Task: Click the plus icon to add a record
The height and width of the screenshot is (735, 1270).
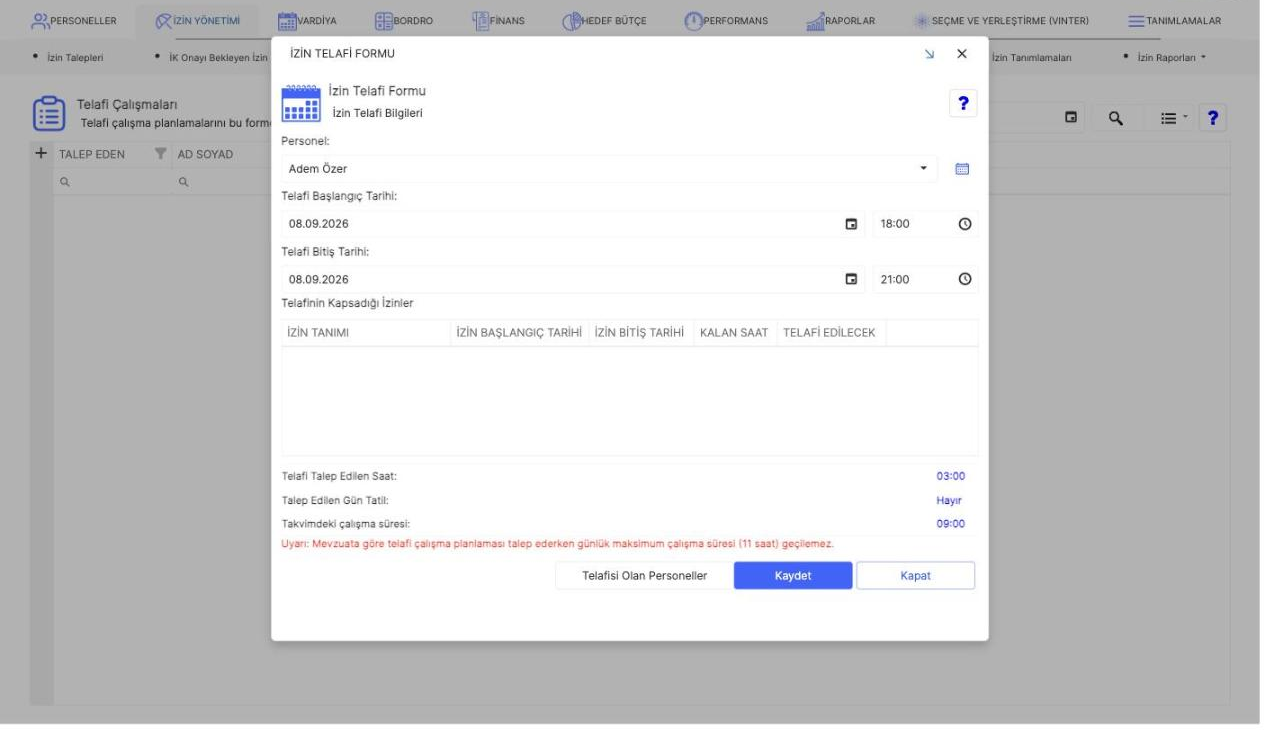Action: (x=40, y=154)
